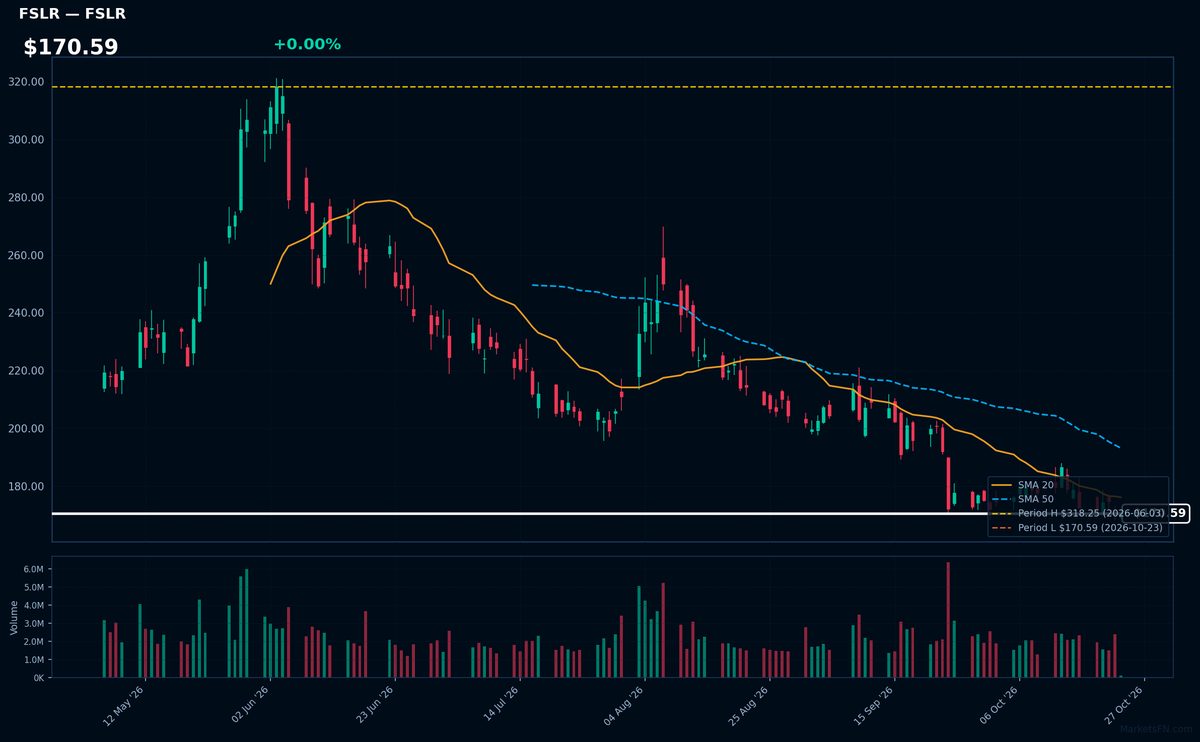This screenshot has width=1200, height=742.
Task: Click the 04 Aug '26 date label
Action: (625, 705)
